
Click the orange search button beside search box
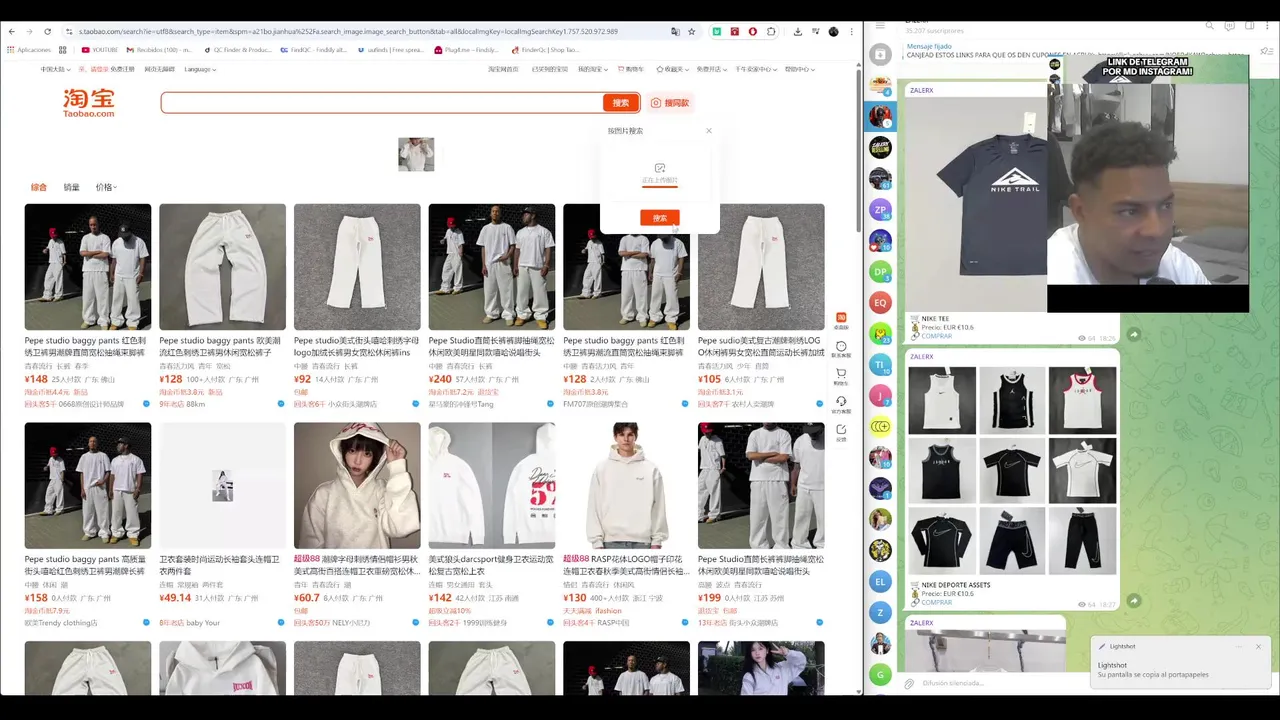point(620,102)
